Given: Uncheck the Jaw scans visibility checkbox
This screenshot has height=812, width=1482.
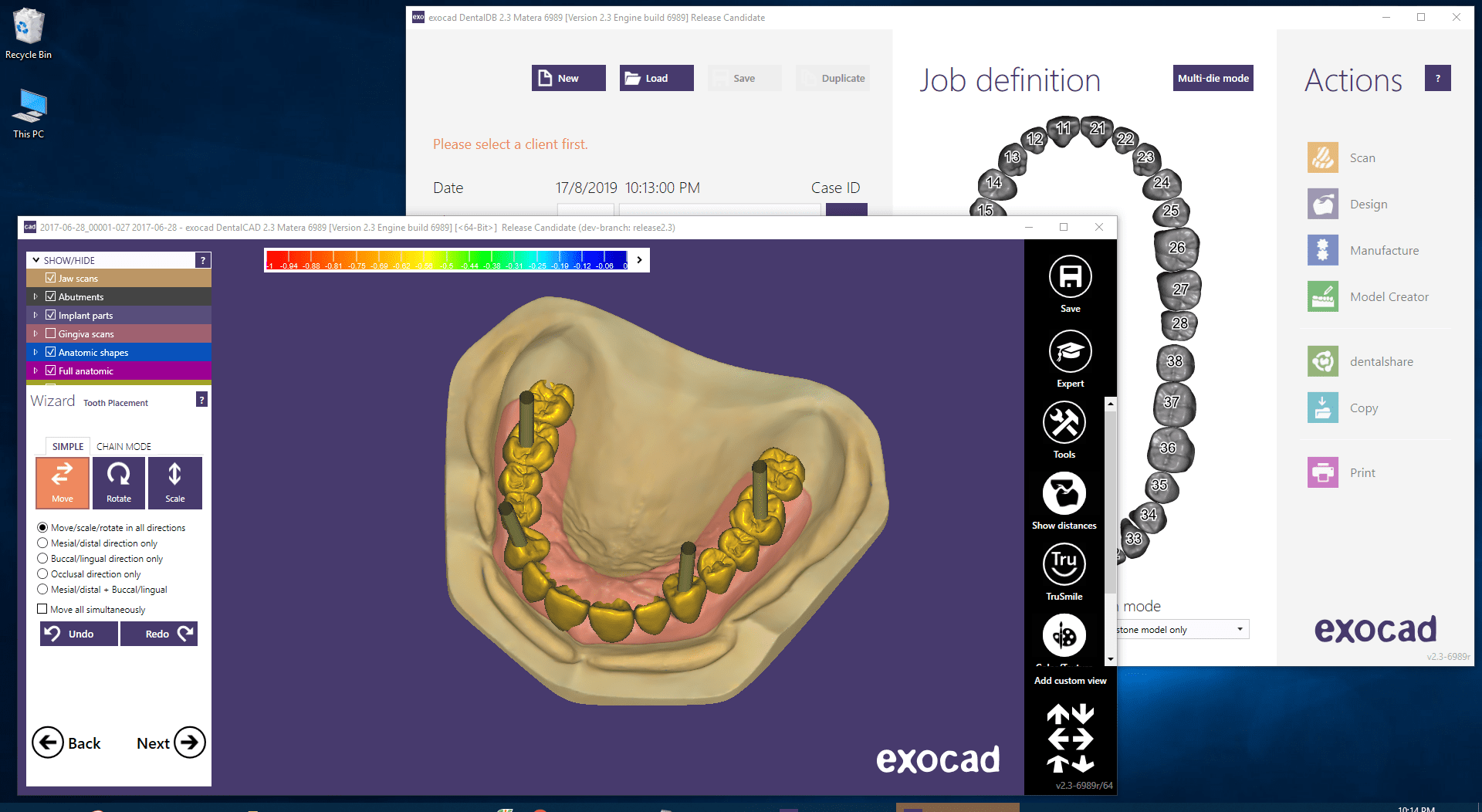Looking at the screenshot, I should (x=50, y=278).
